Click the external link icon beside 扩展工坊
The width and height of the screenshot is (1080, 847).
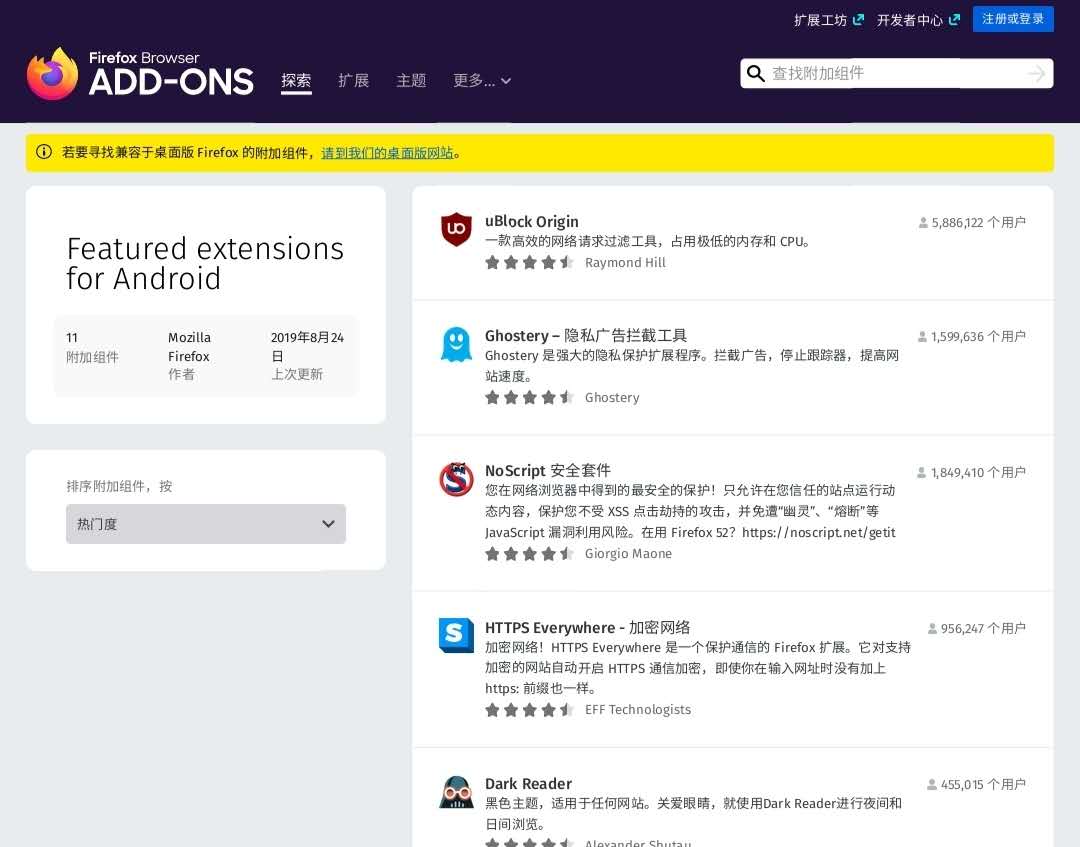(858, 20)
